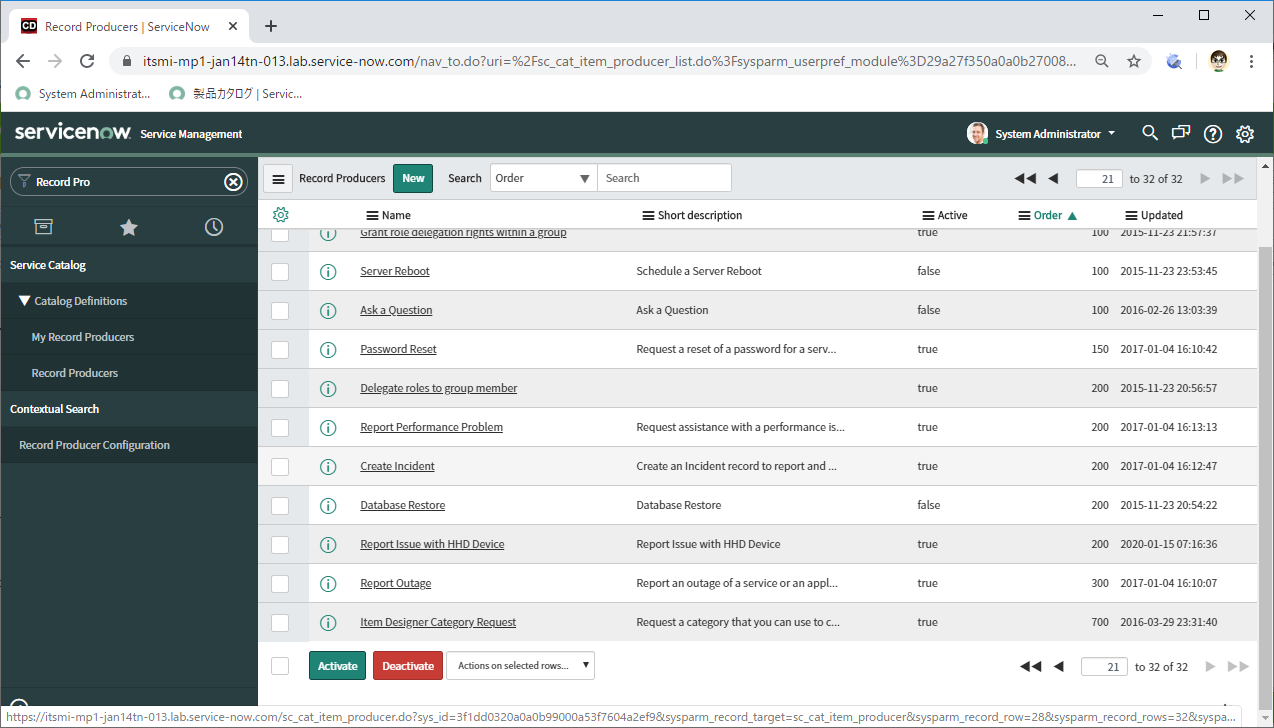Image resolution: width=1274 pixels, height=728 pixels.
Task: Bookmark this page with star icon
Action: tap(1134, 61)
